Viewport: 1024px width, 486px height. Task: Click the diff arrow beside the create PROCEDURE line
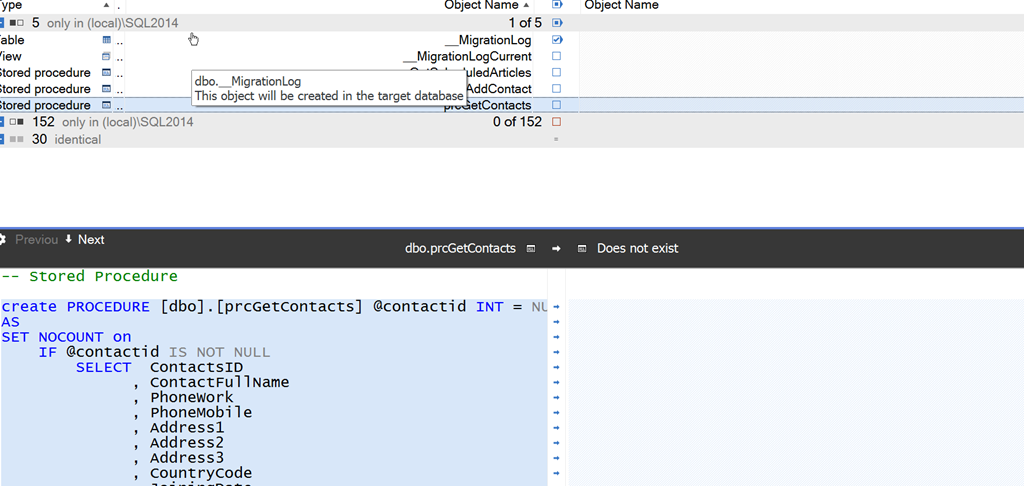click(556, 307)
